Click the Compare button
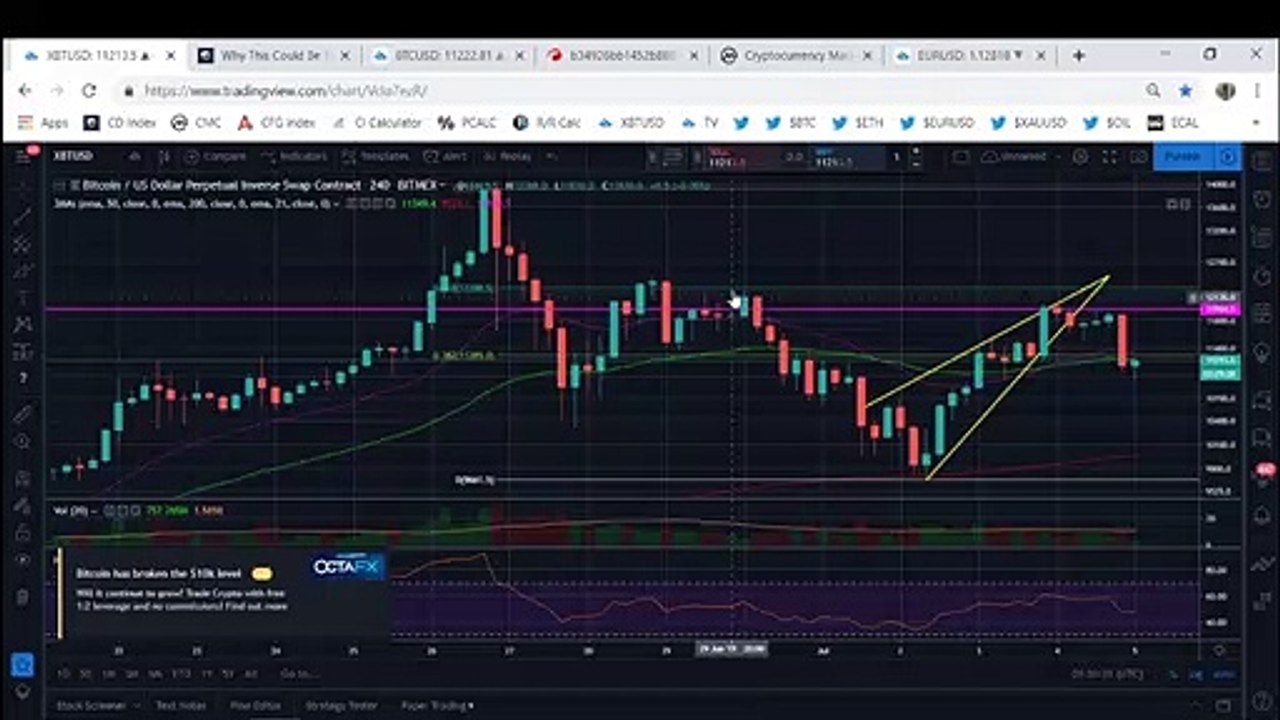Screen dimensions: 1280x720 tap(217, 157)
